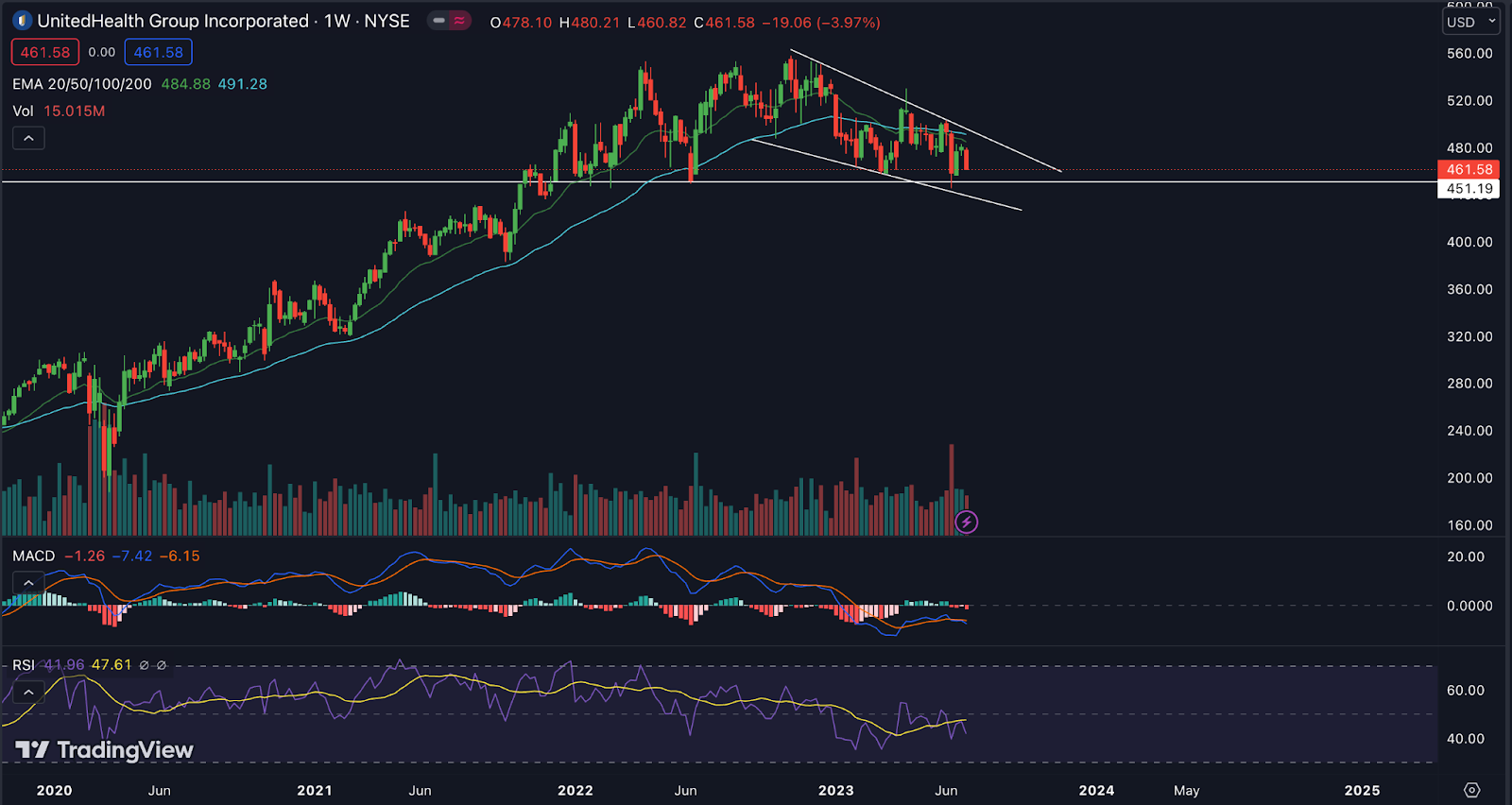
Task: Click the 400.00 price axis label
Action: tap(1469, 242)
